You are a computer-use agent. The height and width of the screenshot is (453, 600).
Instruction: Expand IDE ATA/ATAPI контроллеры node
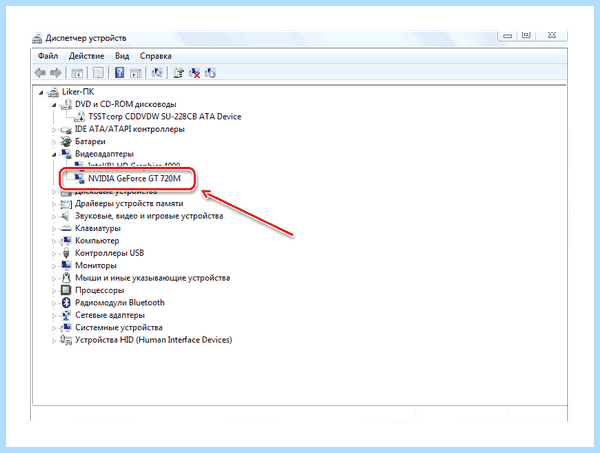coord(54,130)
